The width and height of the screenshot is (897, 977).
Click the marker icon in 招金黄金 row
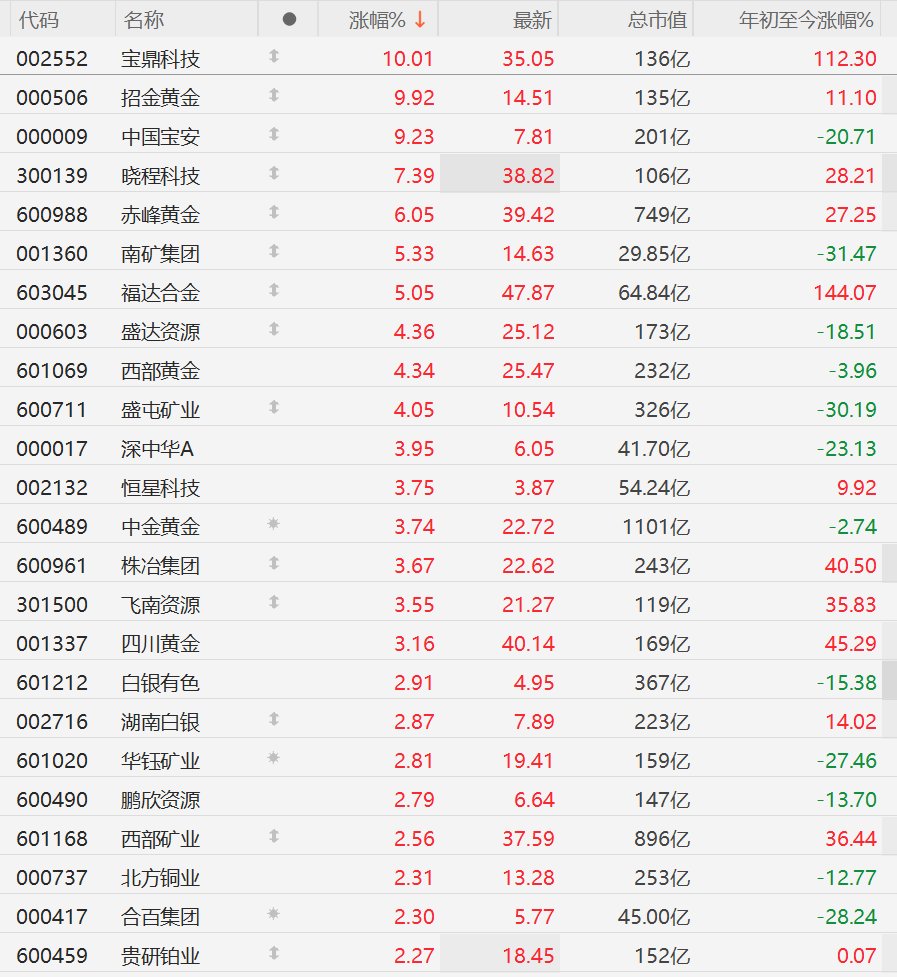[273, 95]
